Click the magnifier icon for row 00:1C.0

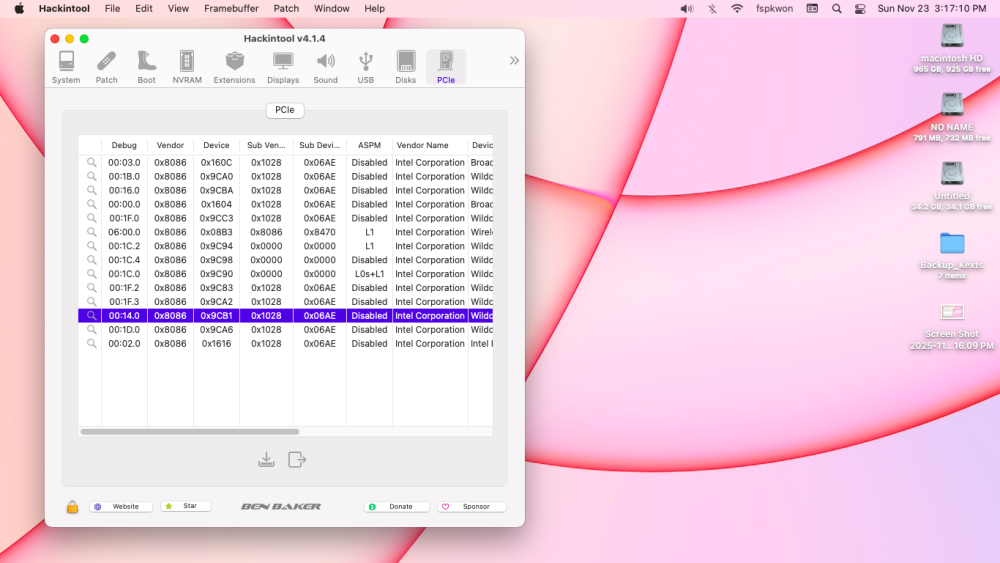(x=92, y=274)
